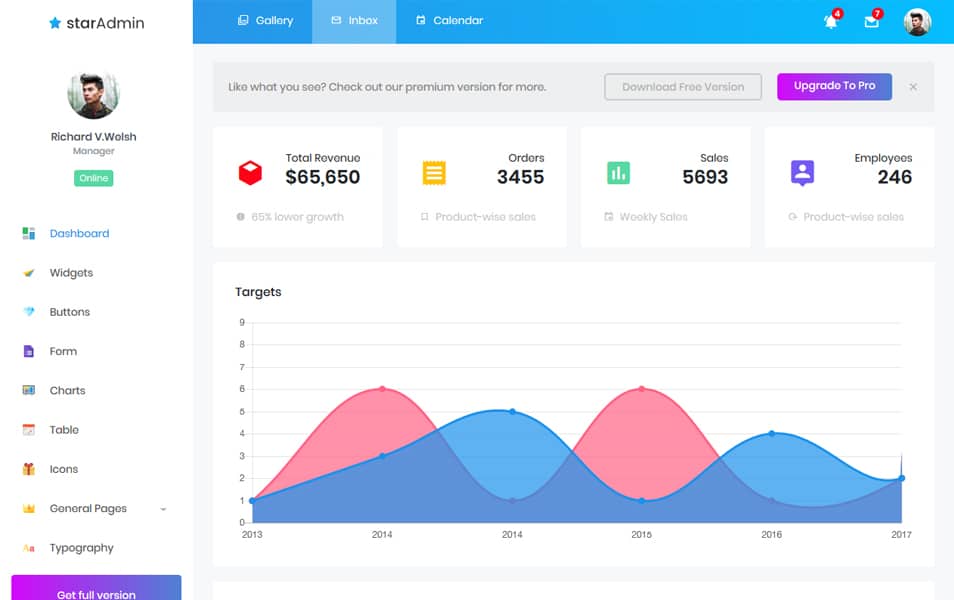
Task: Select the Icons item in the sidebar
Action: pos(62,469)
